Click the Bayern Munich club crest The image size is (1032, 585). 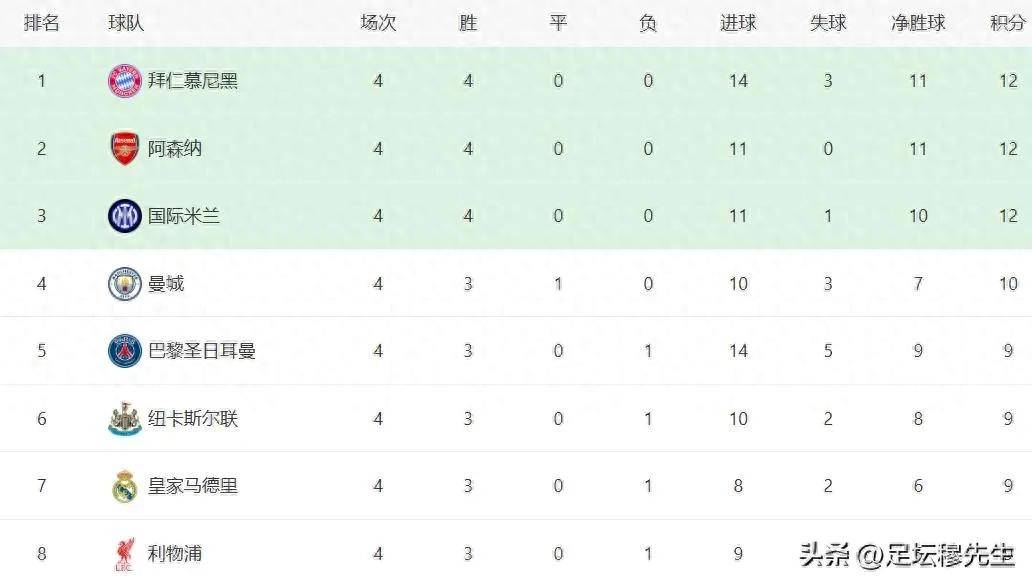pyautogui.click(x=125, y=81)
